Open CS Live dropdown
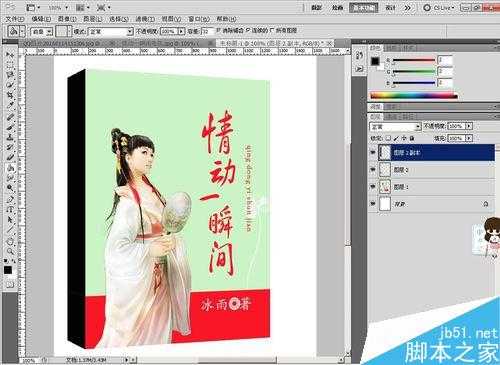This screenshot has width=500, height=365. click(439, 7)
